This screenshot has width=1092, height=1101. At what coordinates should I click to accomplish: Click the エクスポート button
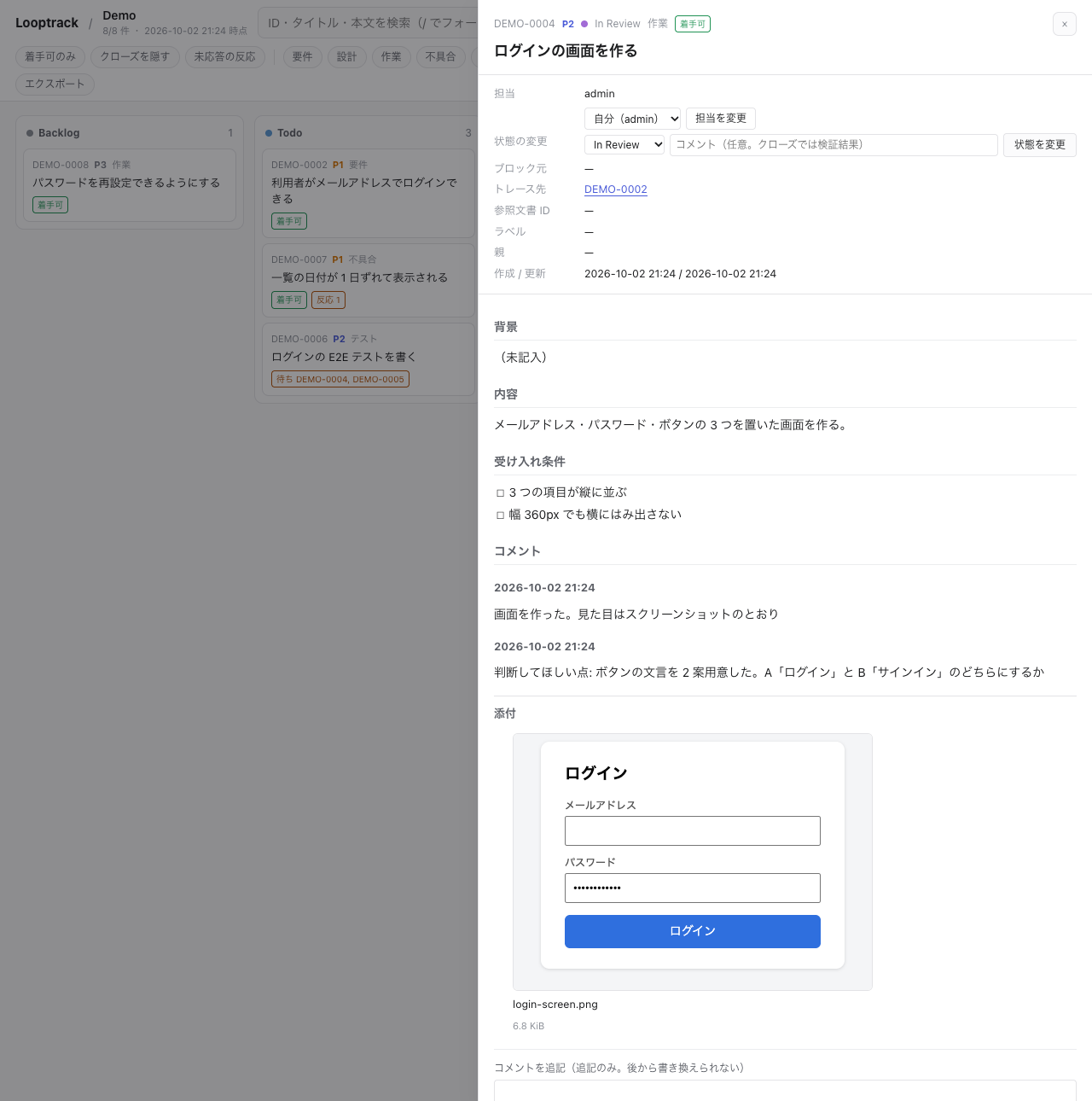55,84
